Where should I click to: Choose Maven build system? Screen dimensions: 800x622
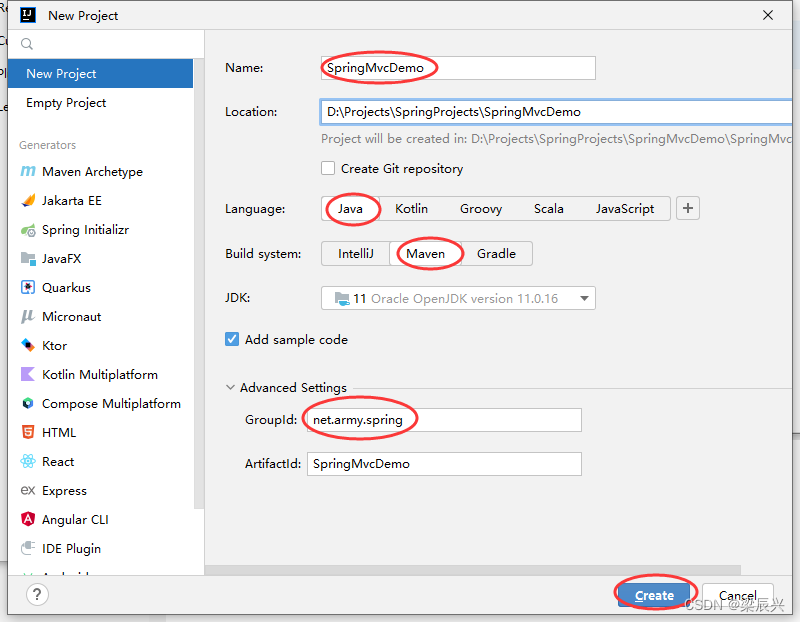click(426, 254)
